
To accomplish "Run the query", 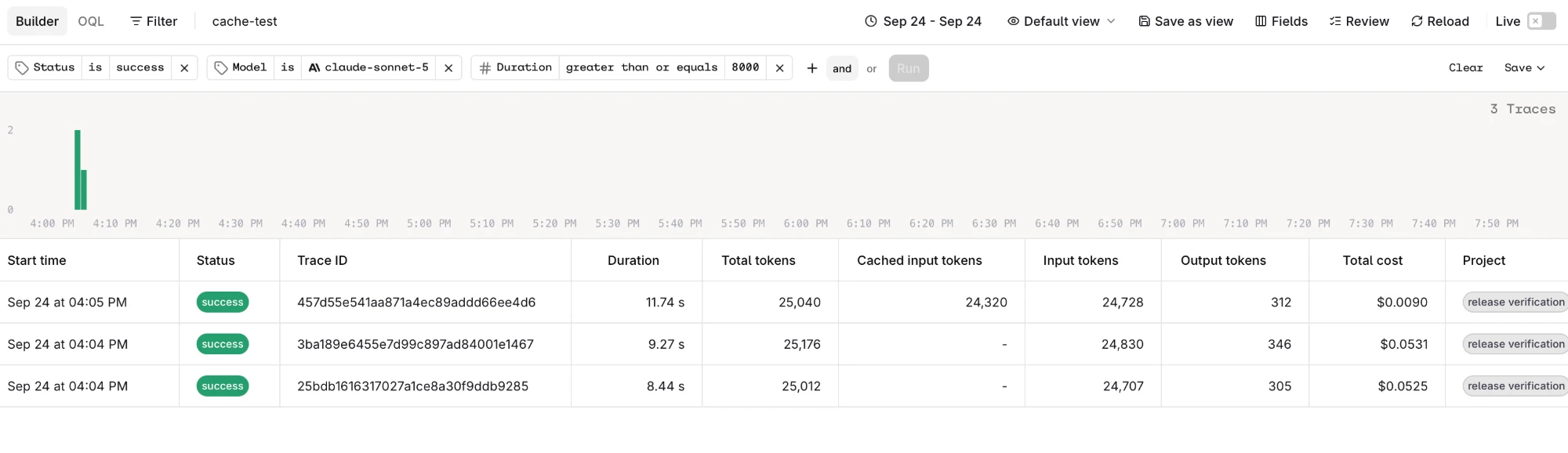I will (x=909, y=68).
